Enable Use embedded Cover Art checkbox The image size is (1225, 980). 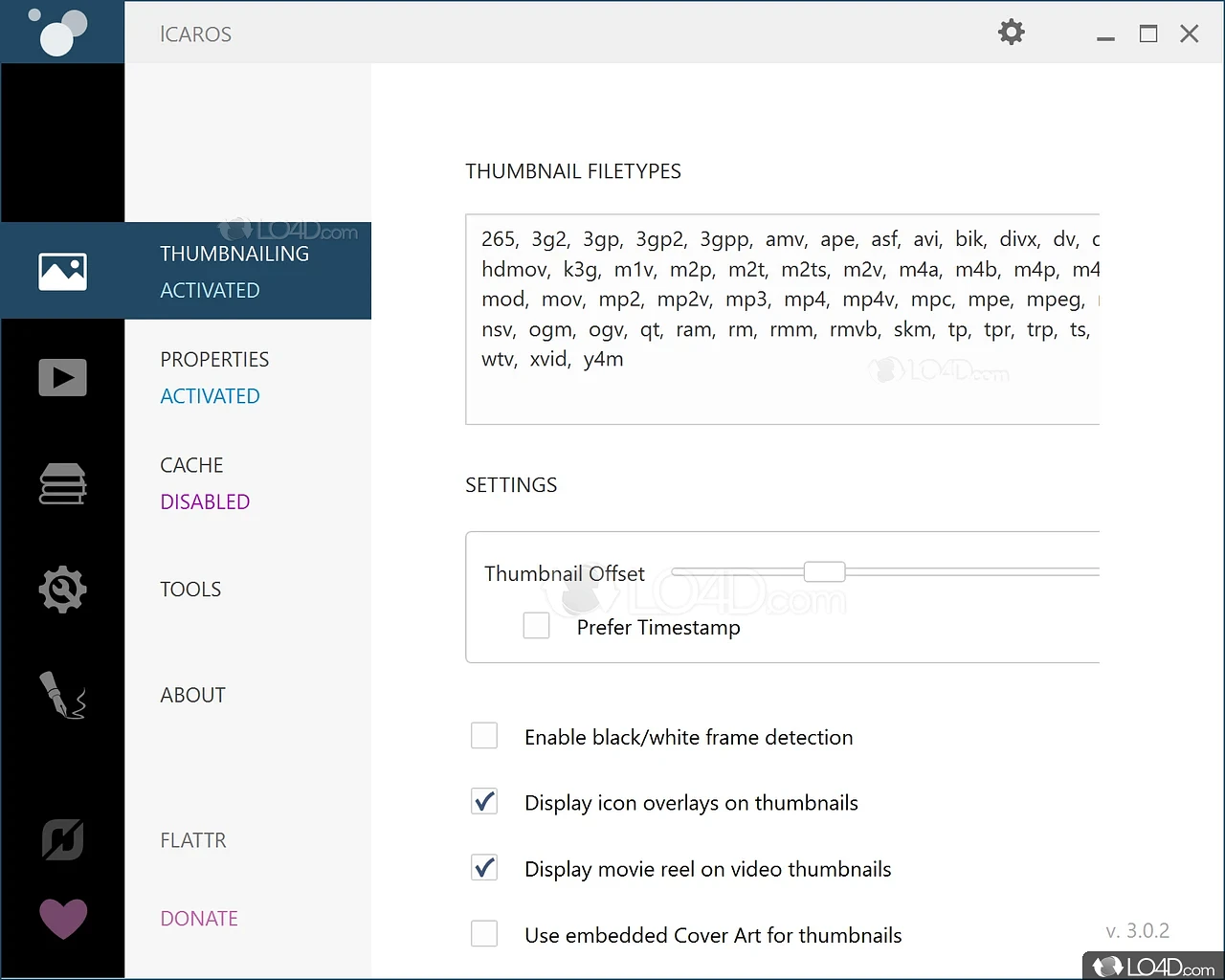(x=484, y=934)
